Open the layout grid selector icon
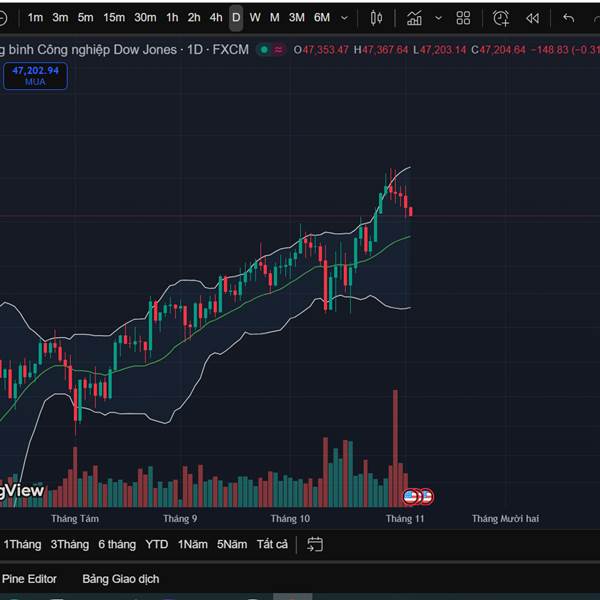 tap(463, 18)
